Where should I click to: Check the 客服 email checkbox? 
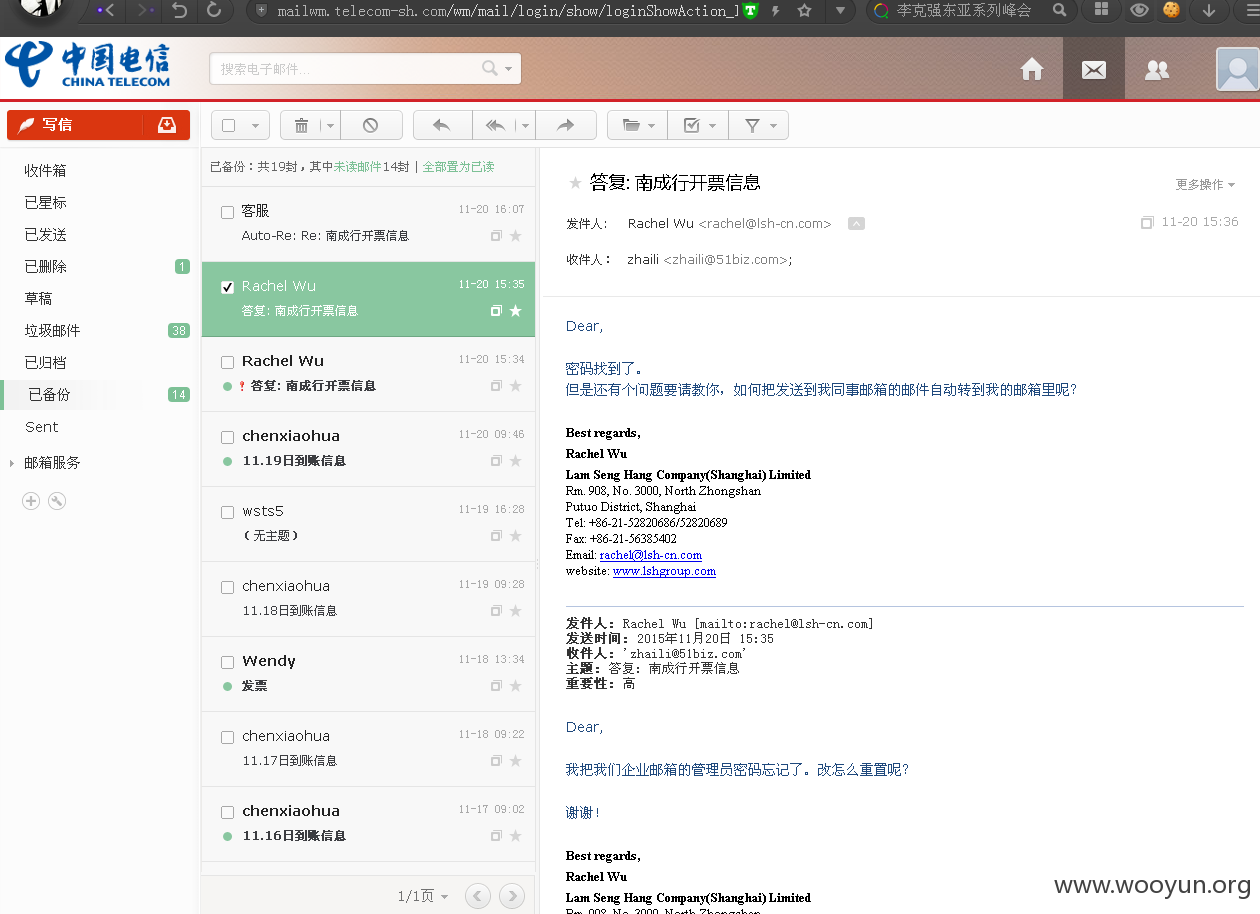click(x=227, y=212)
